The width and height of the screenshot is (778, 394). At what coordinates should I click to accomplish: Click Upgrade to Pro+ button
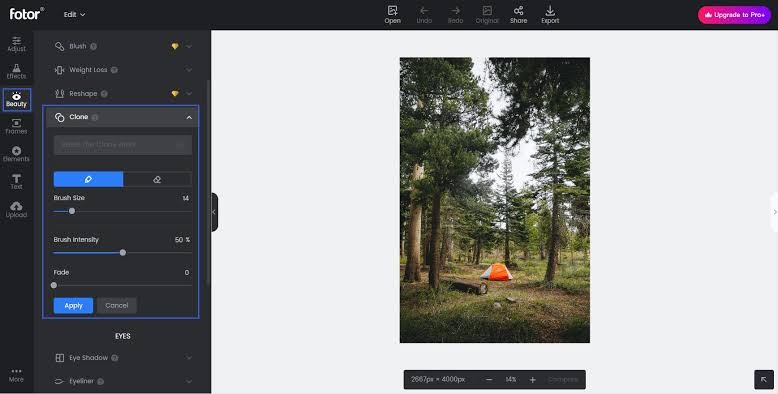pos(734,15)
